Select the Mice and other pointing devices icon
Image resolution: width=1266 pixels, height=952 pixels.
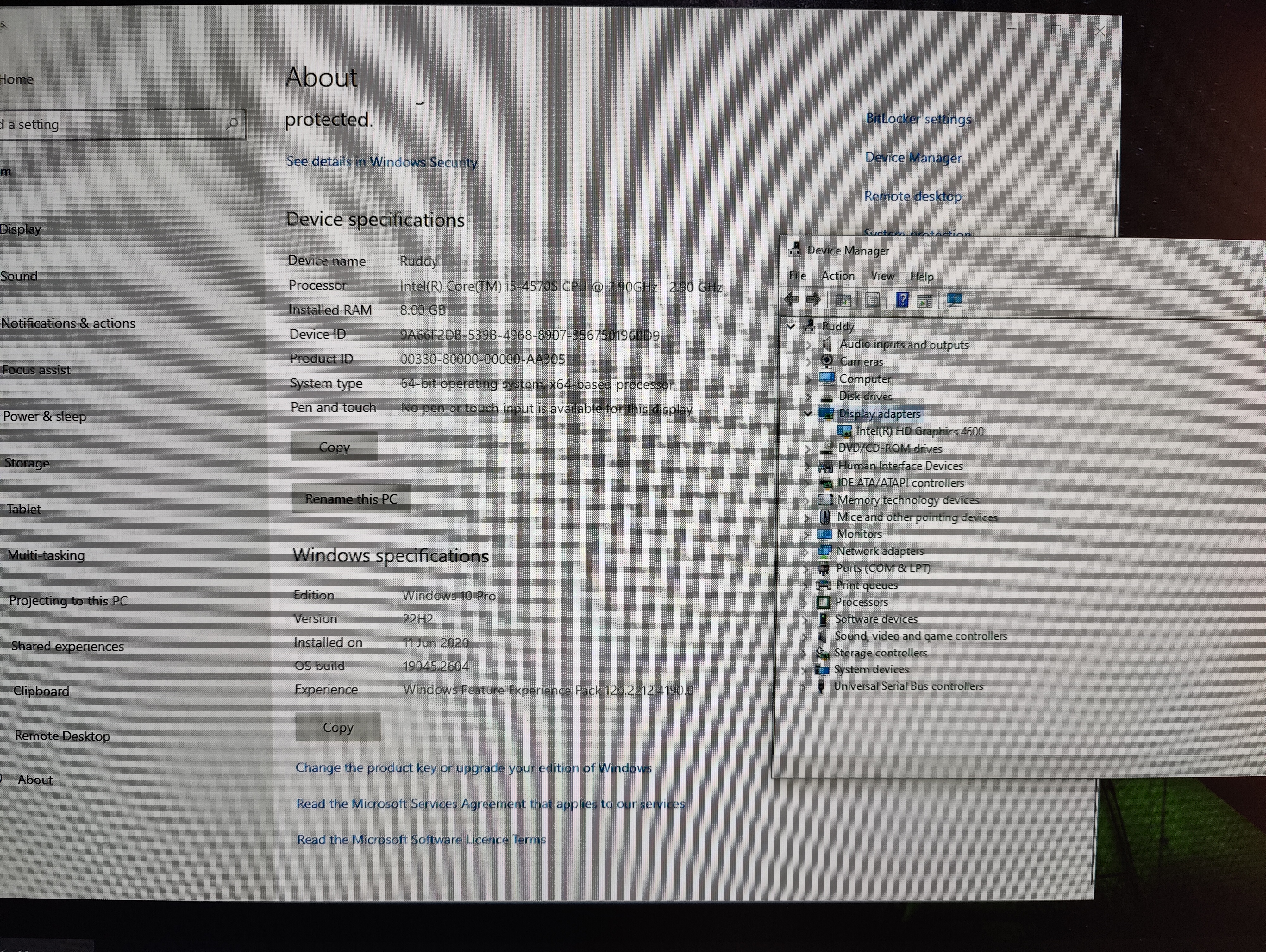825,517
